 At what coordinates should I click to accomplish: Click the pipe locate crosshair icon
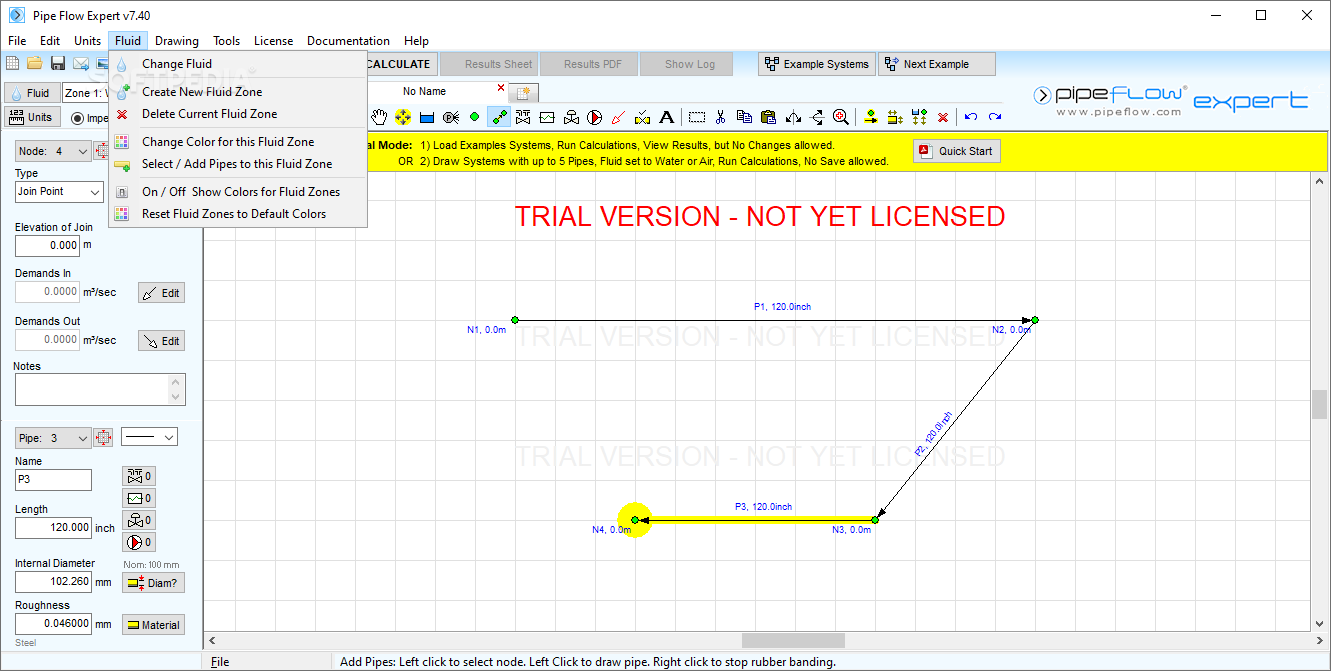coord(103,438)
